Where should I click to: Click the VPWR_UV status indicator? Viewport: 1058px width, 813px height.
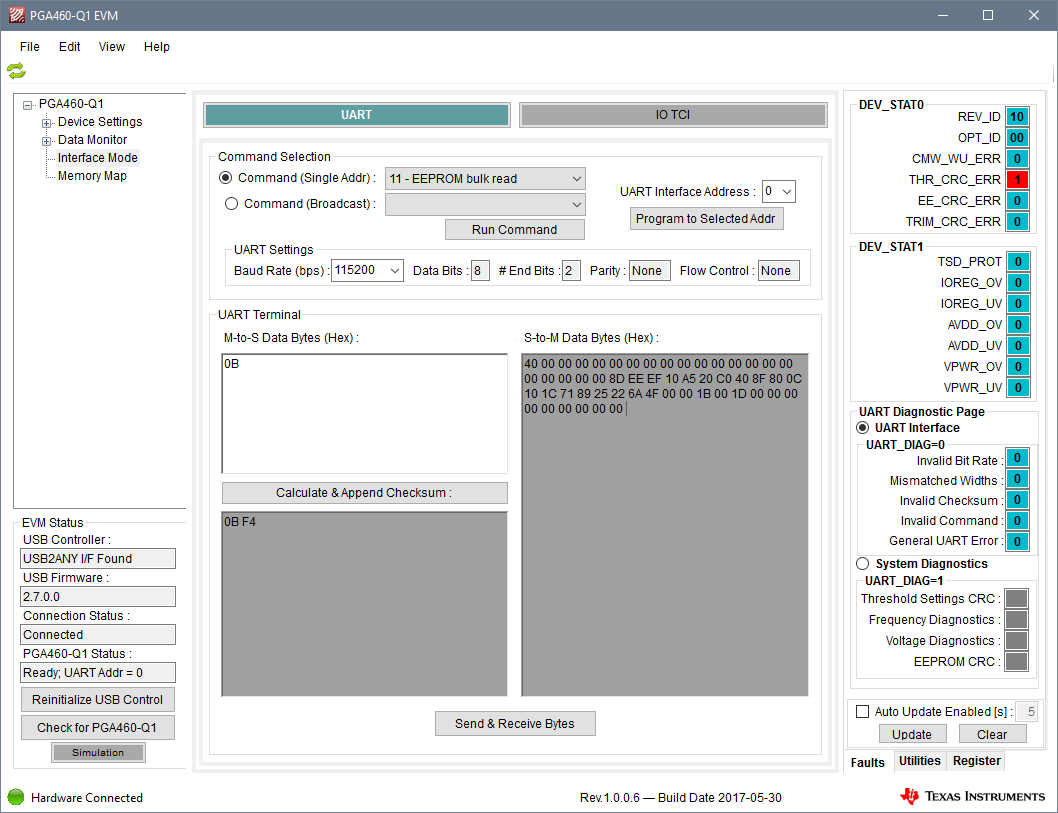coord(1018,387)
